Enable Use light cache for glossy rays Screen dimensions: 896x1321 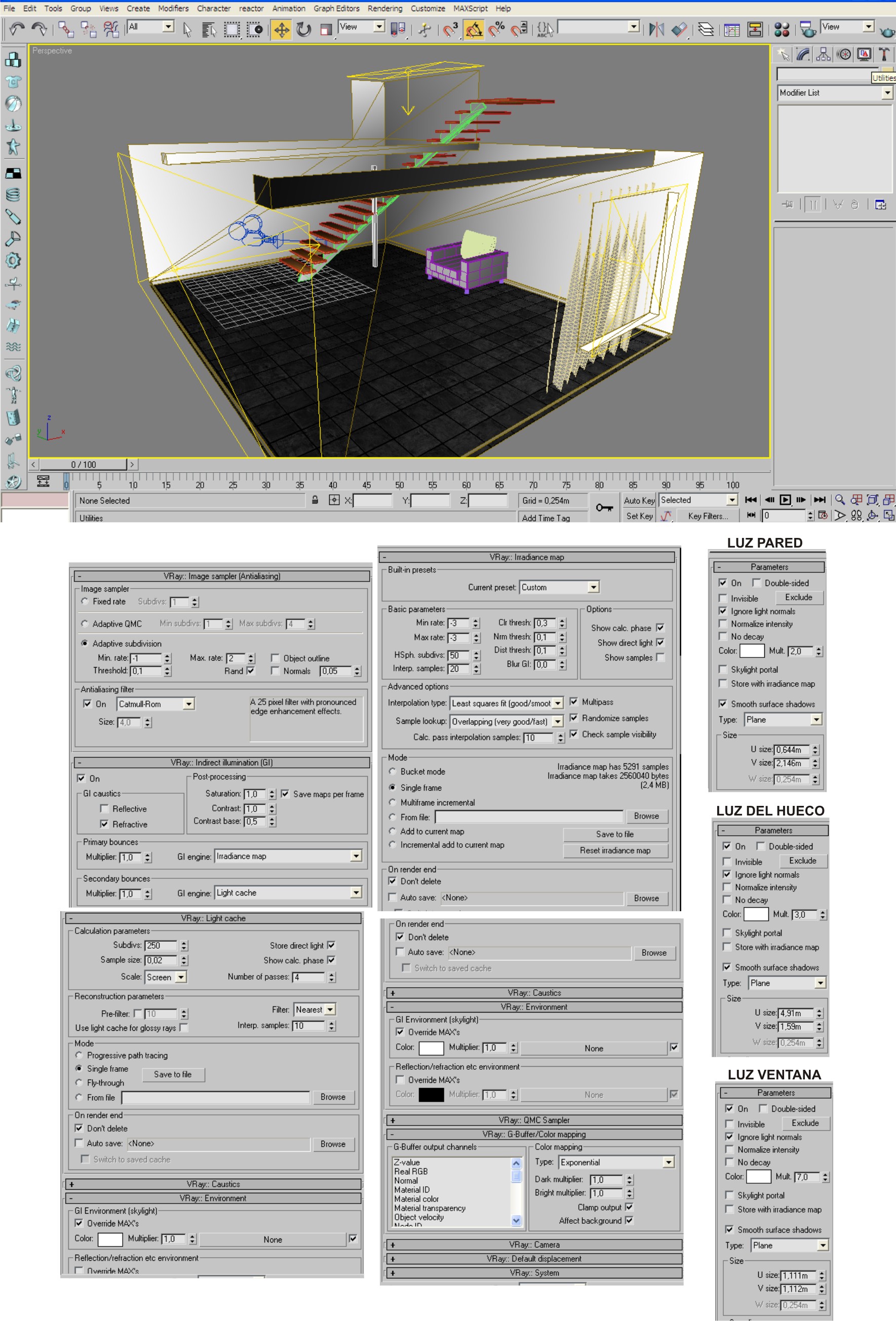click(x=184, y=1028)
